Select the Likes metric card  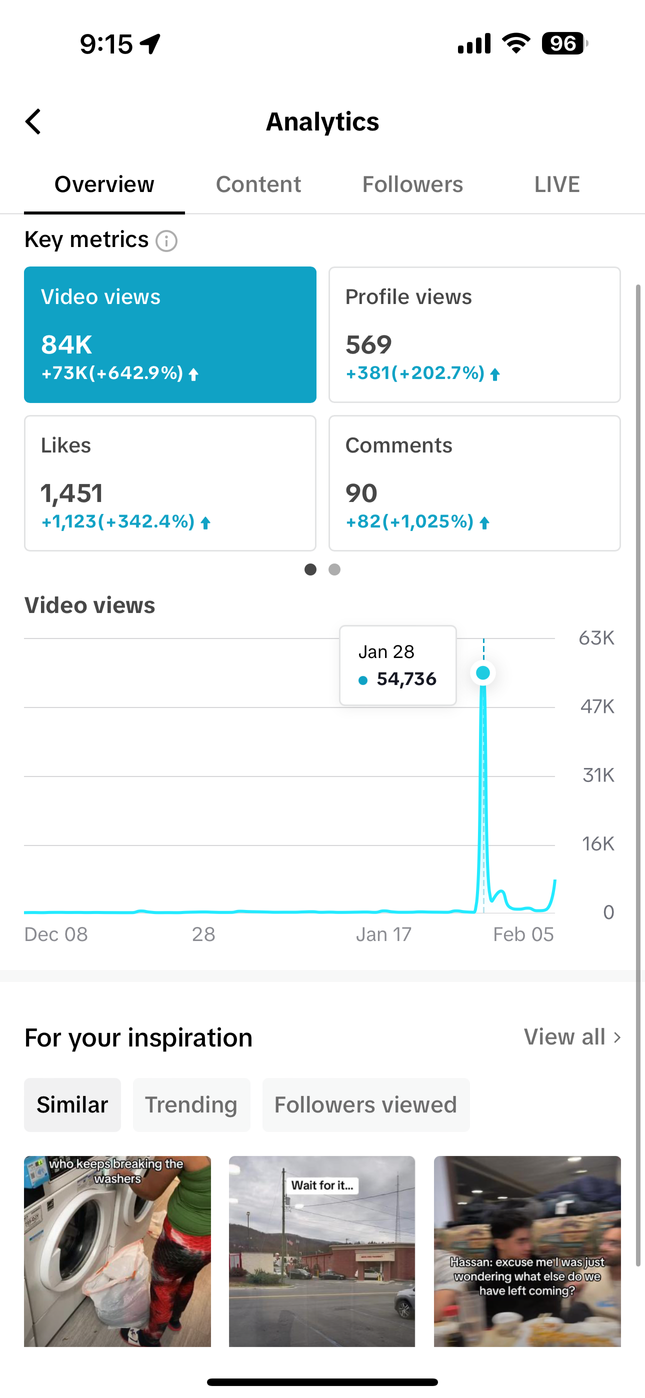click(x=170, y=483)
